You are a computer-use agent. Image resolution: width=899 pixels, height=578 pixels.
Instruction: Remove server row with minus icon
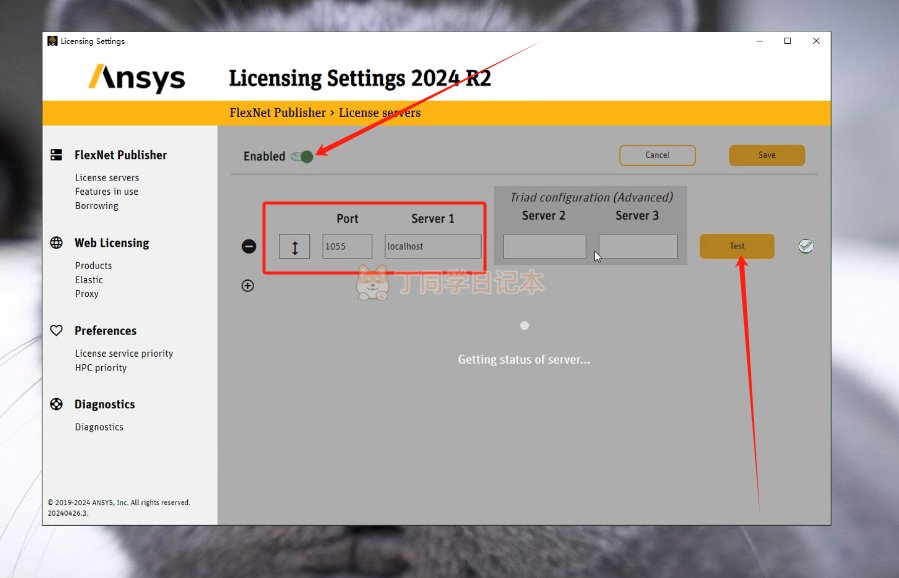pyautogui.click(x=249, y=247)
